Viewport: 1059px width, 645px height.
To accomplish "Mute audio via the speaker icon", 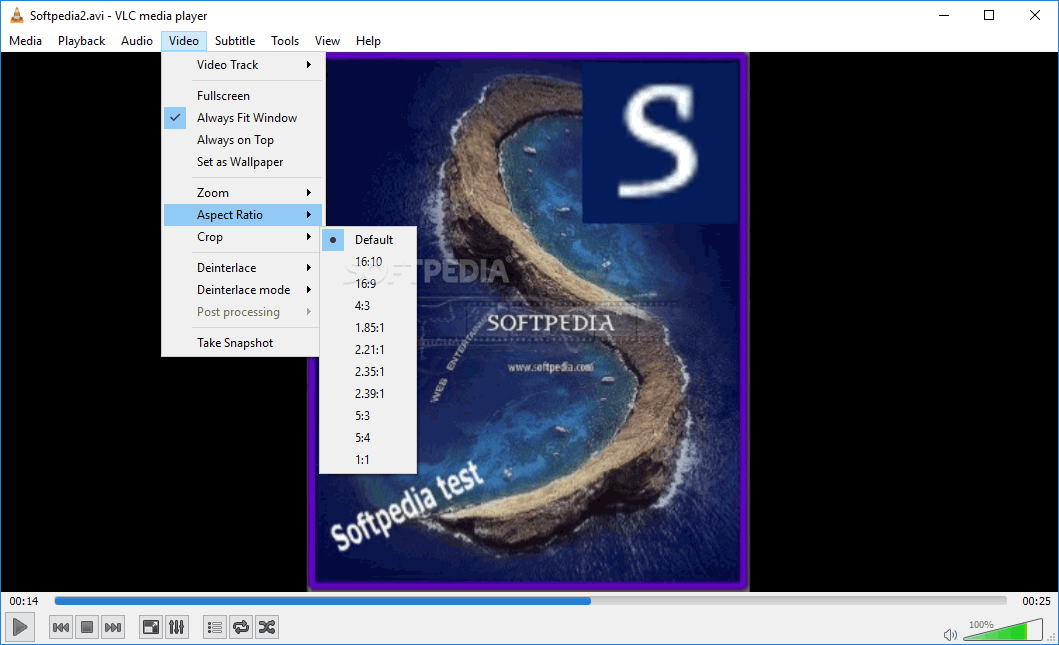I will click(950, 634).
